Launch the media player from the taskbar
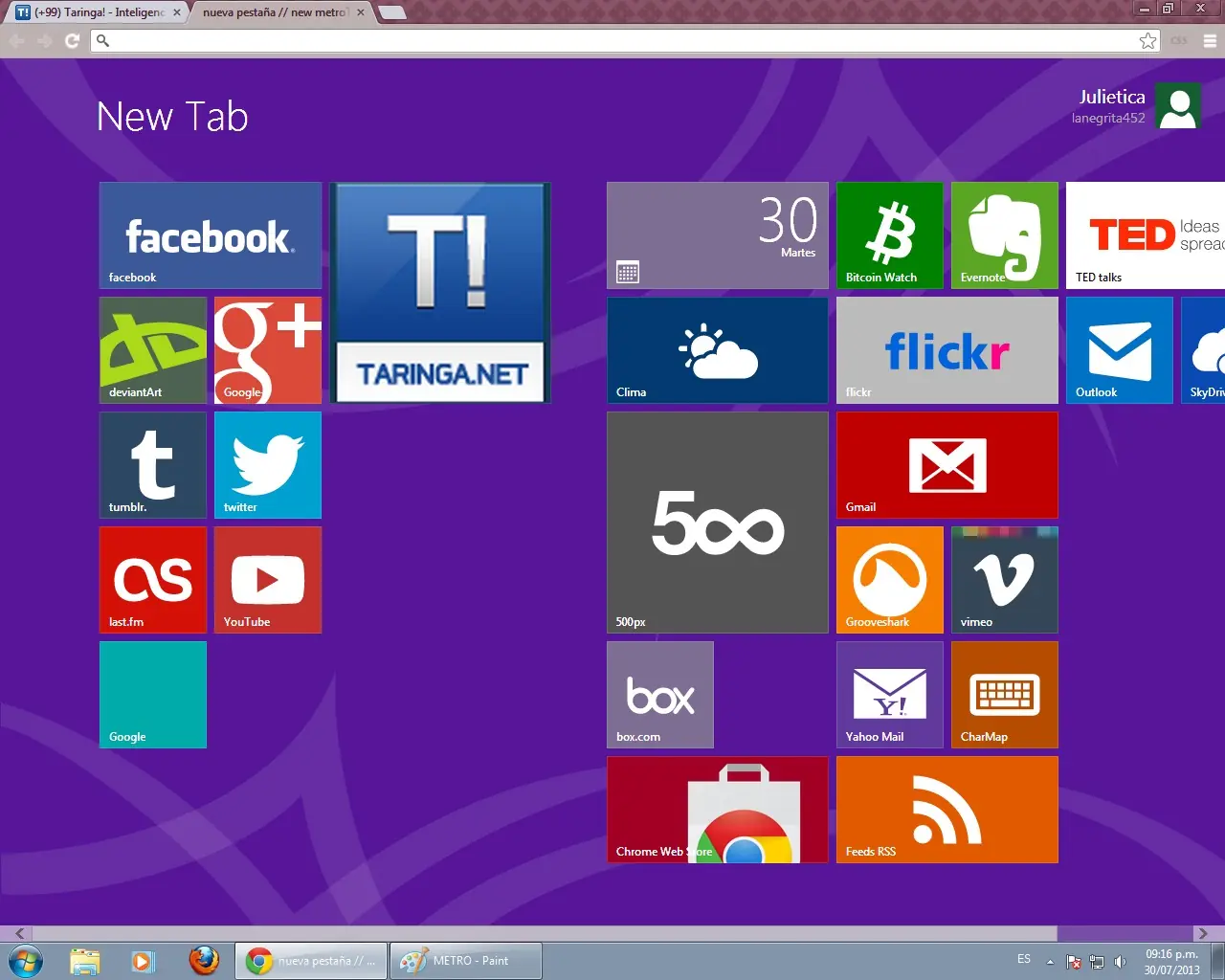 tap(144, 961)
